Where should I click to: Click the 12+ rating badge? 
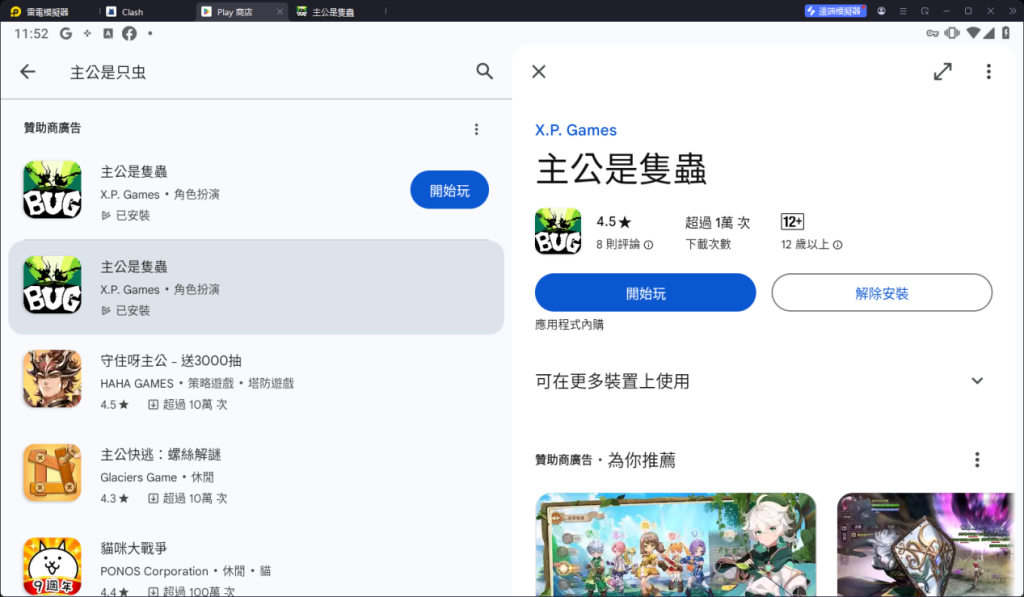point(792,222)
